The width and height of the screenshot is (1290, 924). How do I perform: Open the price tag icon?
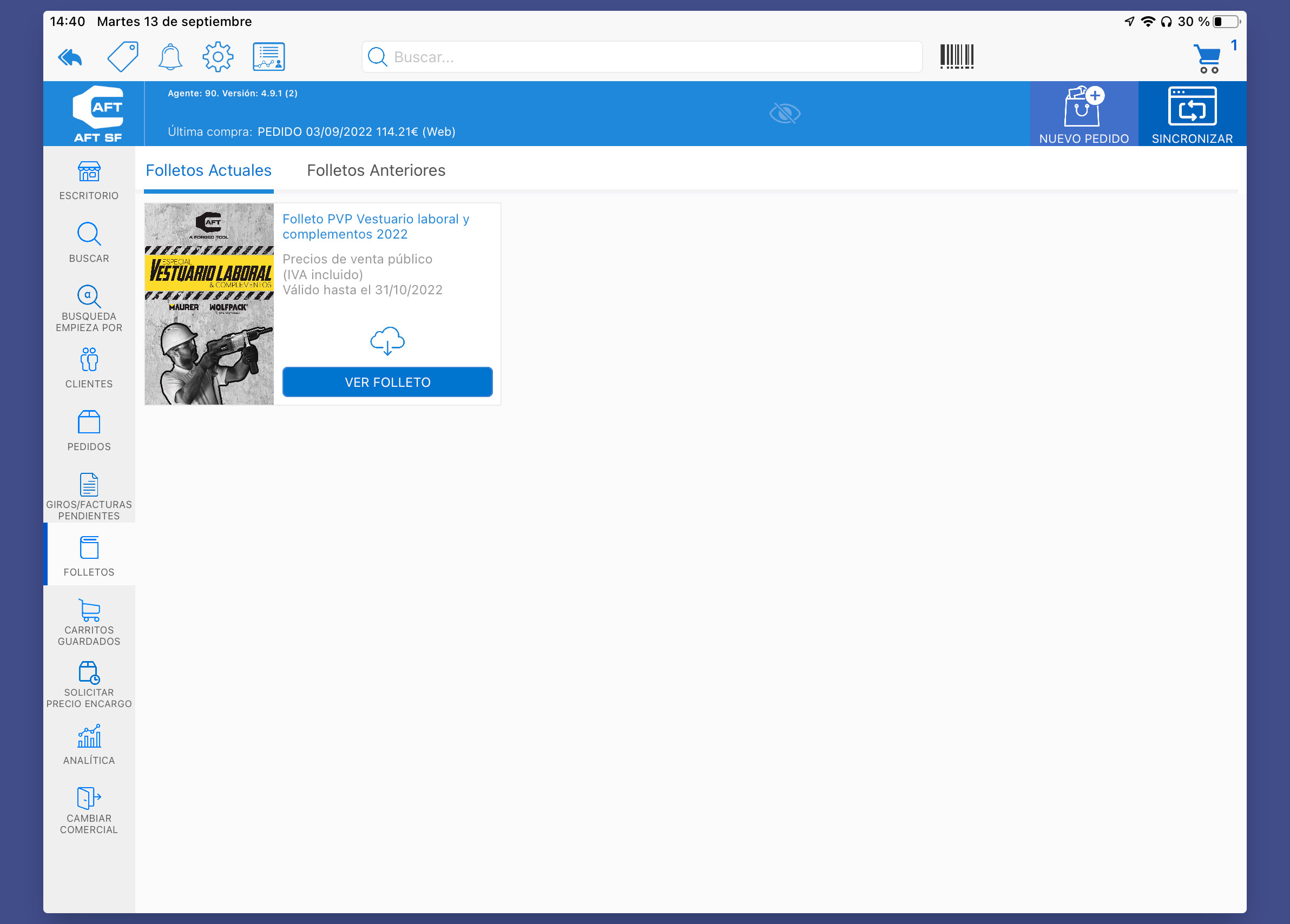tap(123, 57)
